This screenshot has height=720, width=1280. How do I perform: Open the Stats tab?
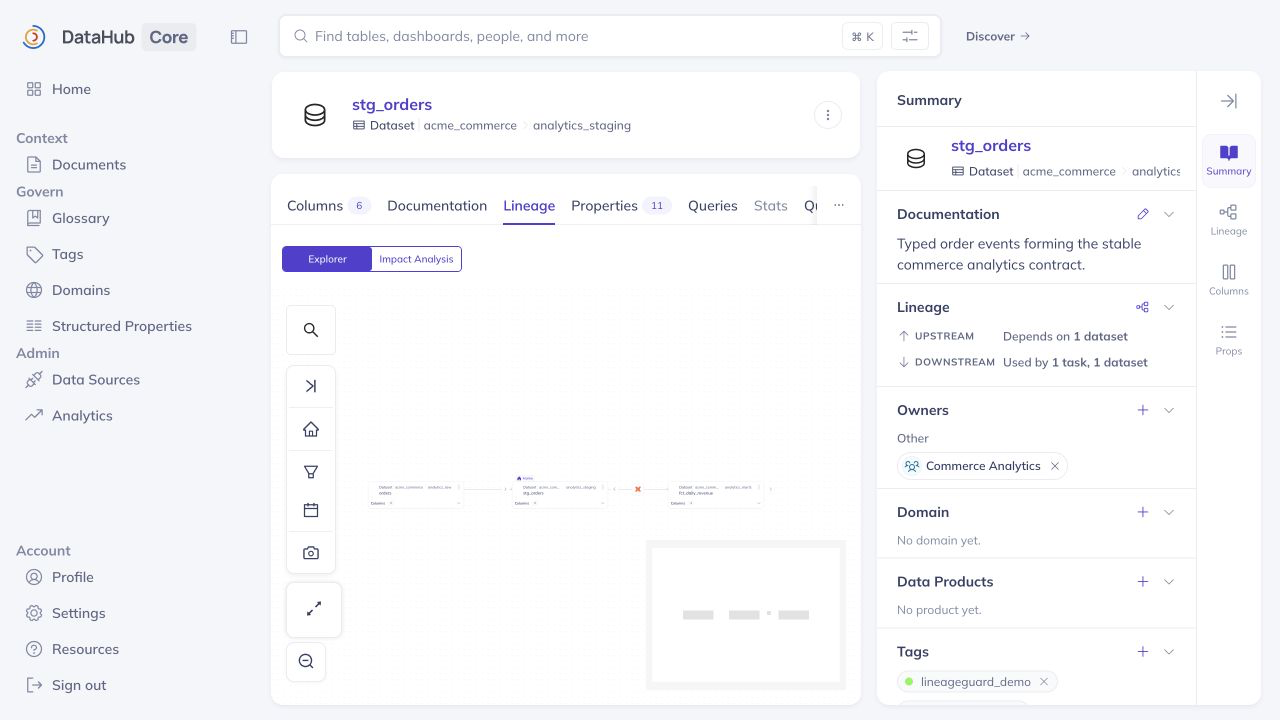coord(771,206)
